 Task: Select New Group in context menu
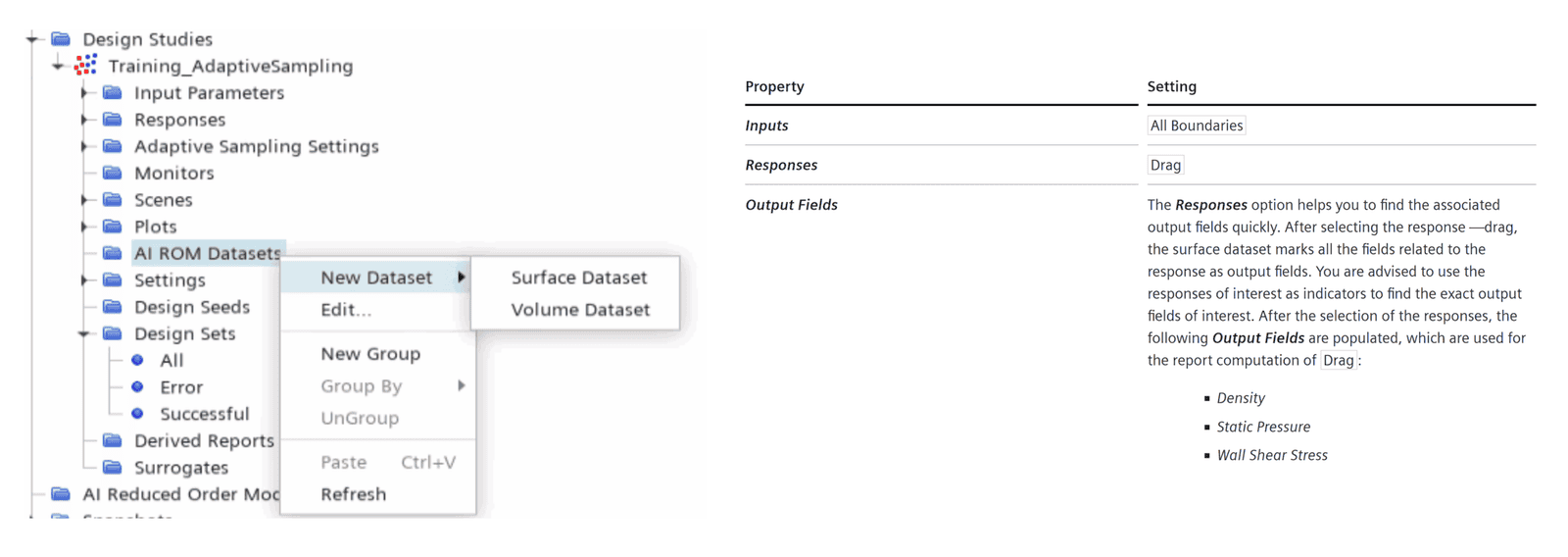370,354
